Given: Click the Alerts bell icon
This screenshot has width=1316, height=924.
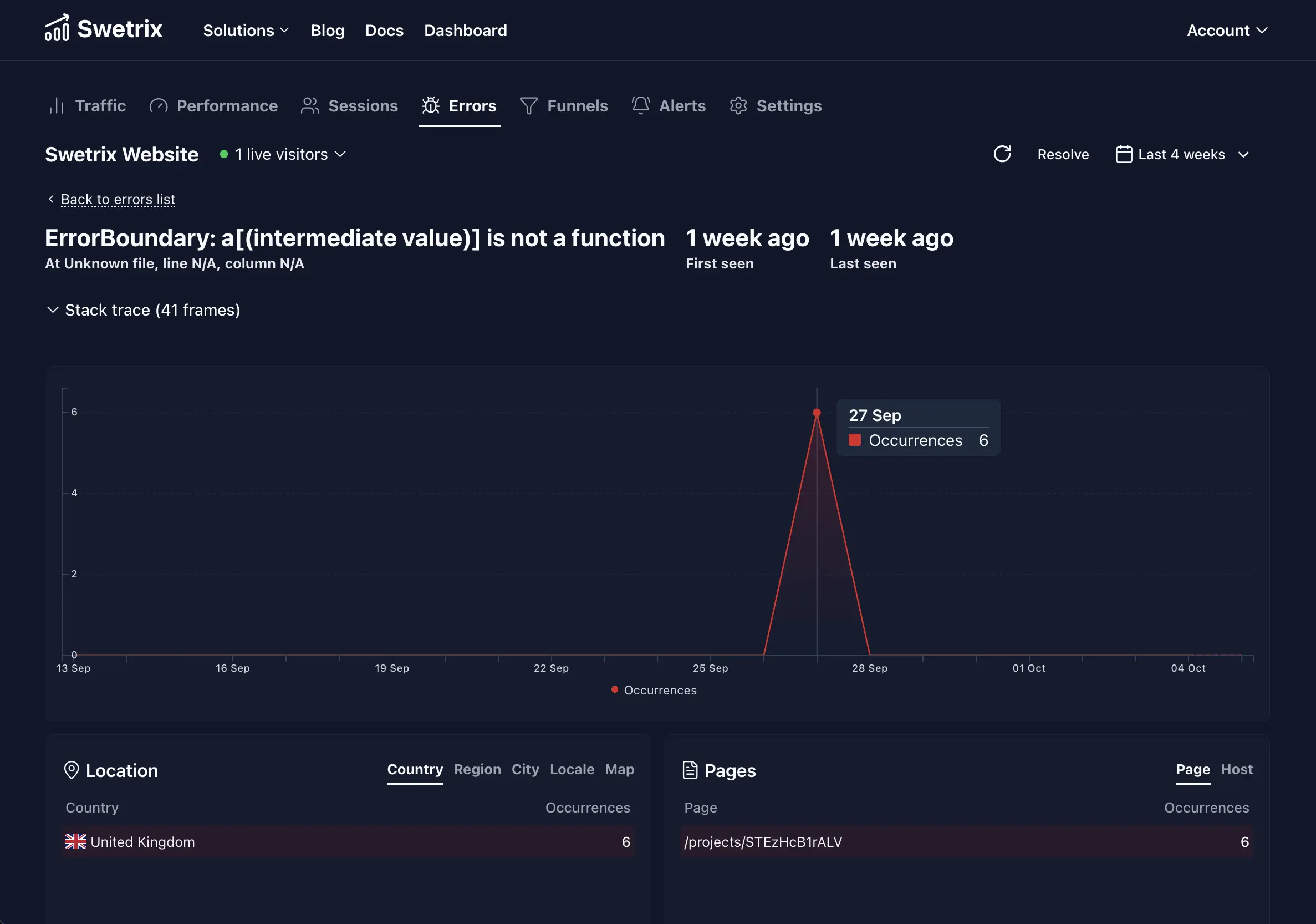Looking at the screenshot, I should click(640, 105).
